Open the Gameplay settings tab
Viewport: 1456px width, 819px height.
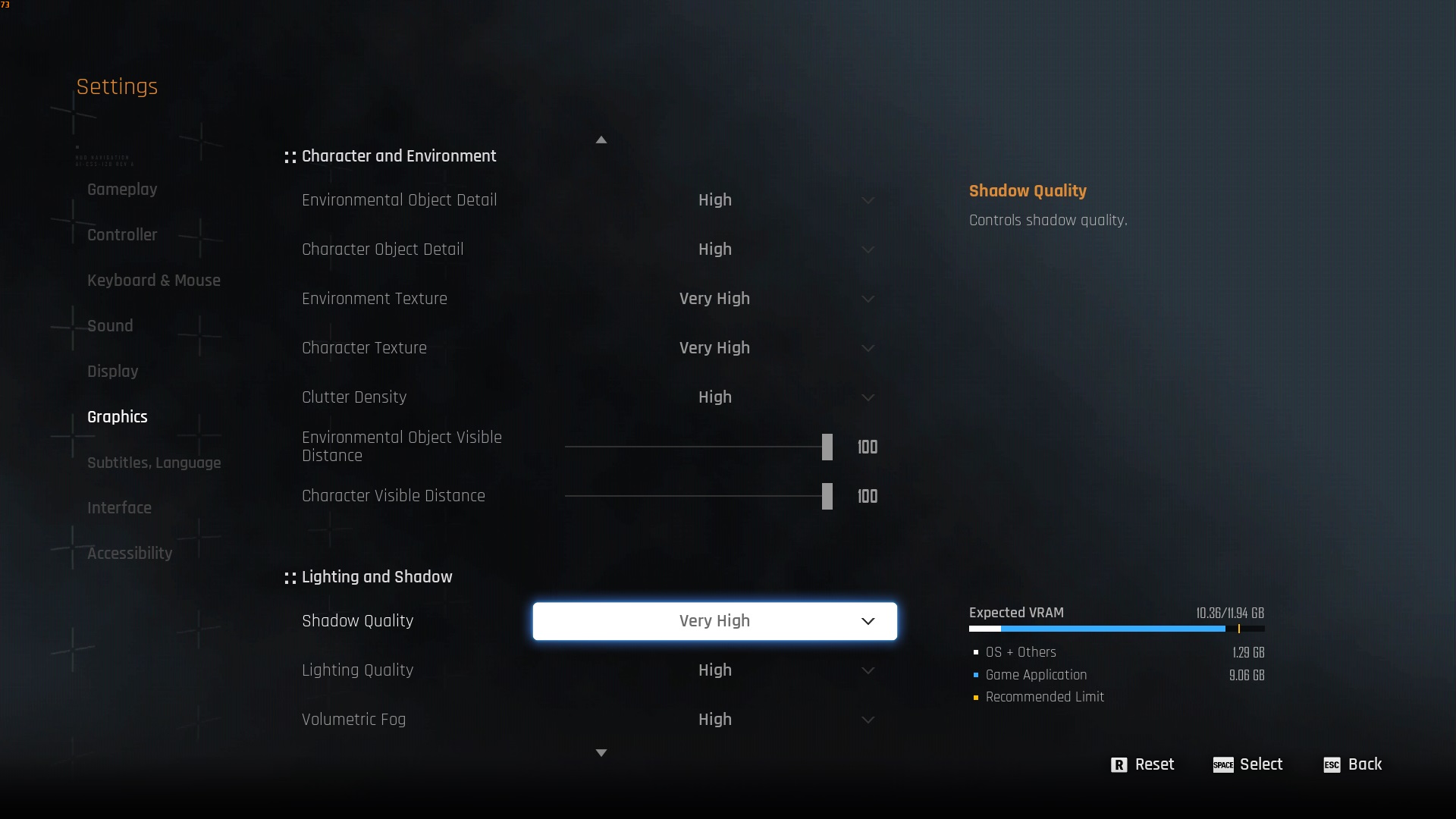[122, 190]
